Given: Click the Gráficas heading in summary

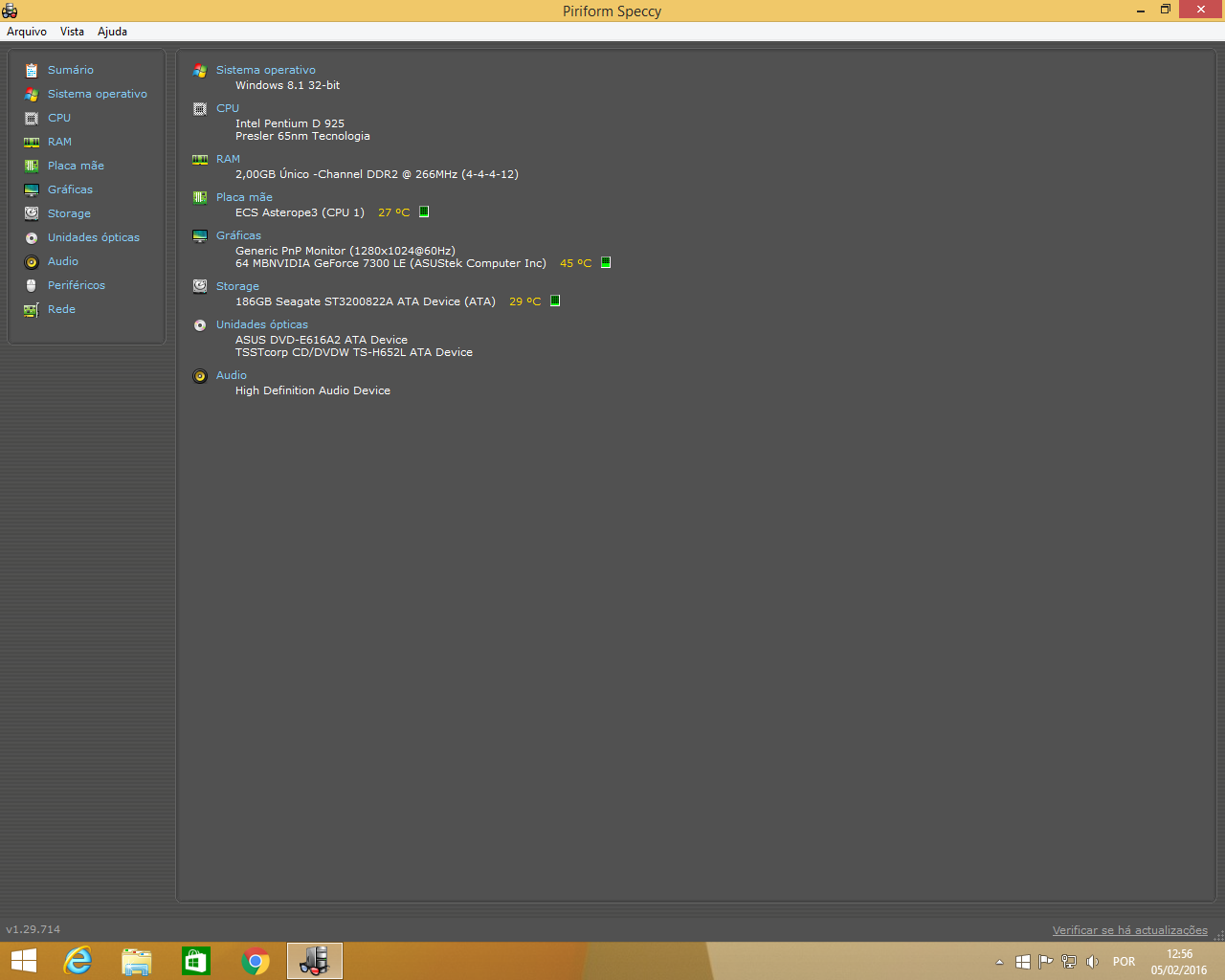Looking at the screenshot, I should point(238,235).
